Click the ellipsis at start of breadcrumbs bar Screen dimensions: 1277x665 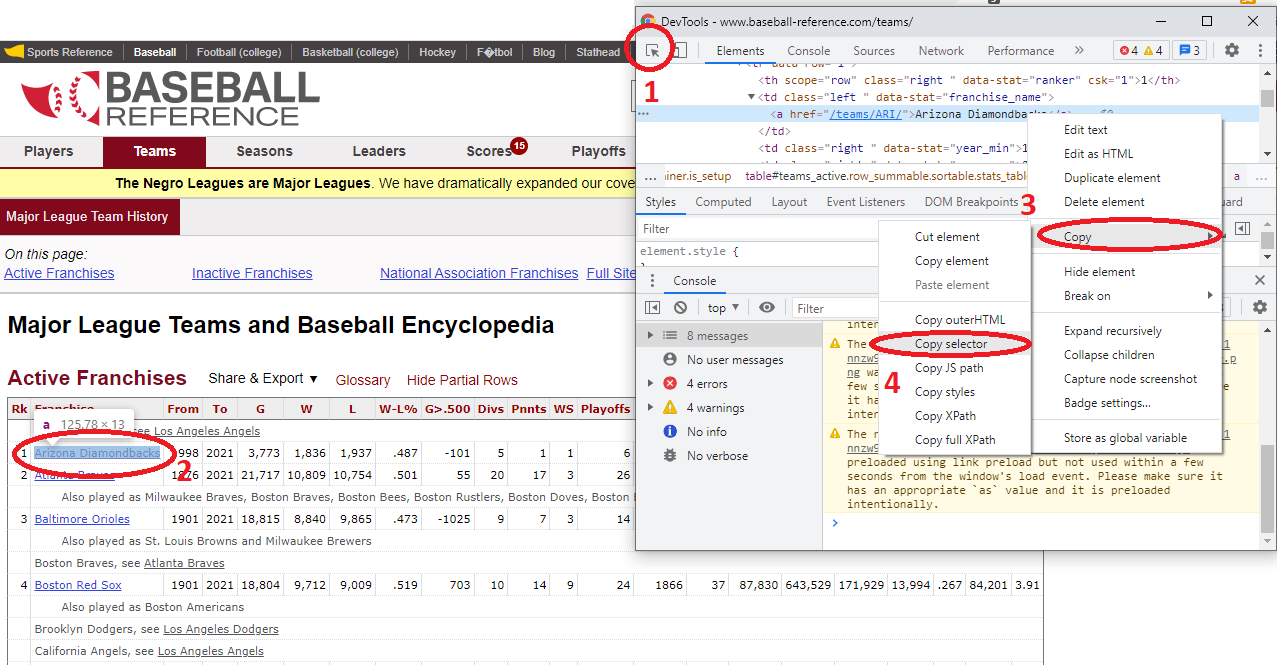[x=650, y=176]
